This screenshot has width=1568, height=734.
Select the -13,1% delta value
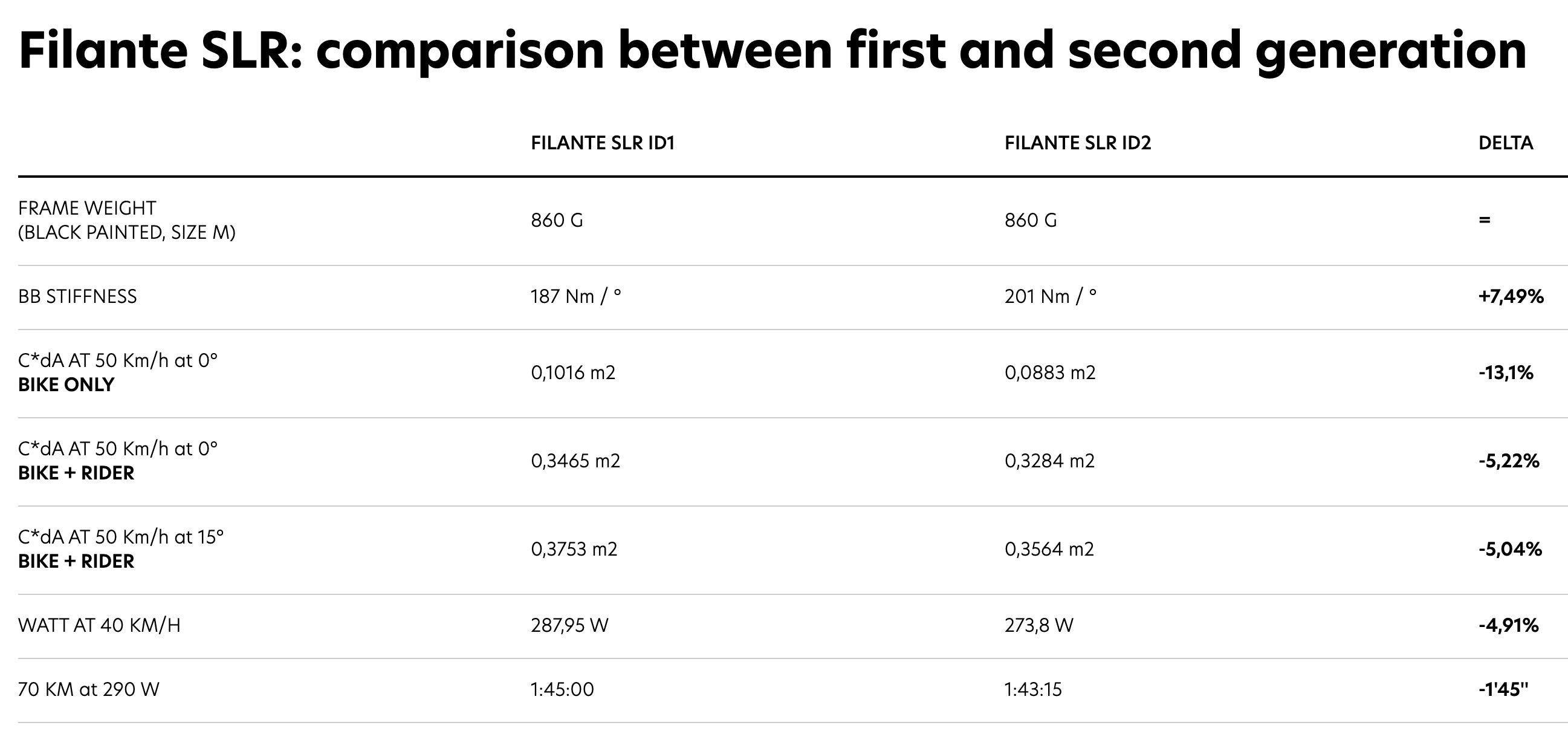coord(1506,372)
